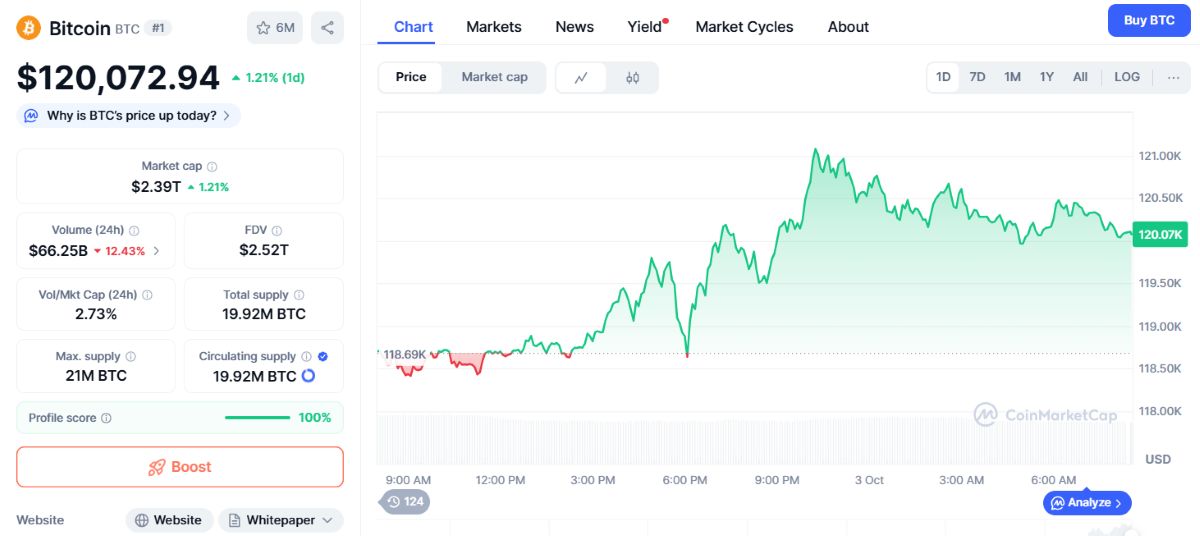Open the three-dots chart options menu
Viewport: 1200px width, 536px height.
1173,77
